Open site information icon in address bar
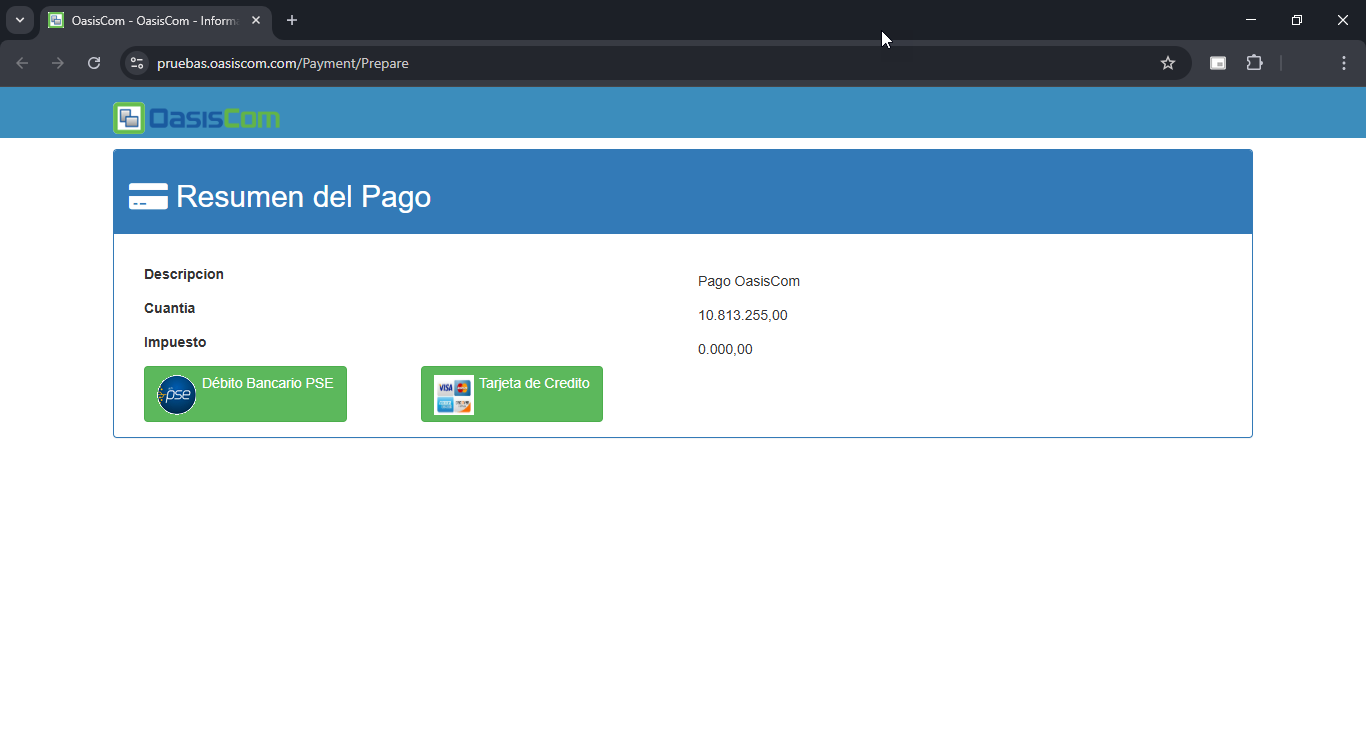This screenshot has width=1366, height=738. 137,63
